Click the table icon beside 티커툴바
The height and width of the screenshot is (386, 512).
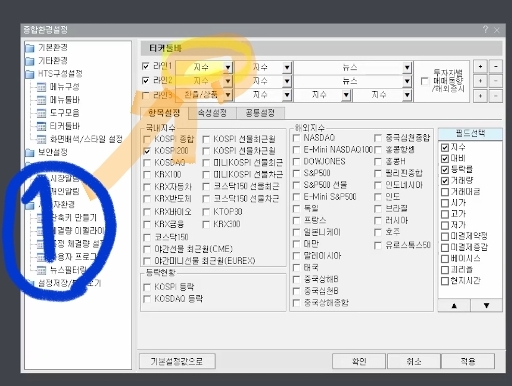coord(41,126)
